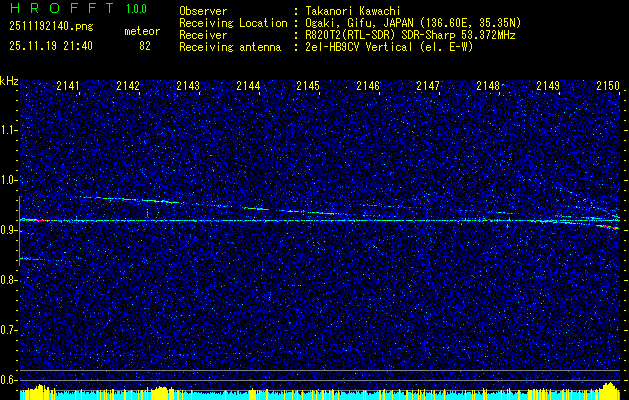Click the meteor label
The width and height of the screenshot is (629, 400).
(142, 31)
